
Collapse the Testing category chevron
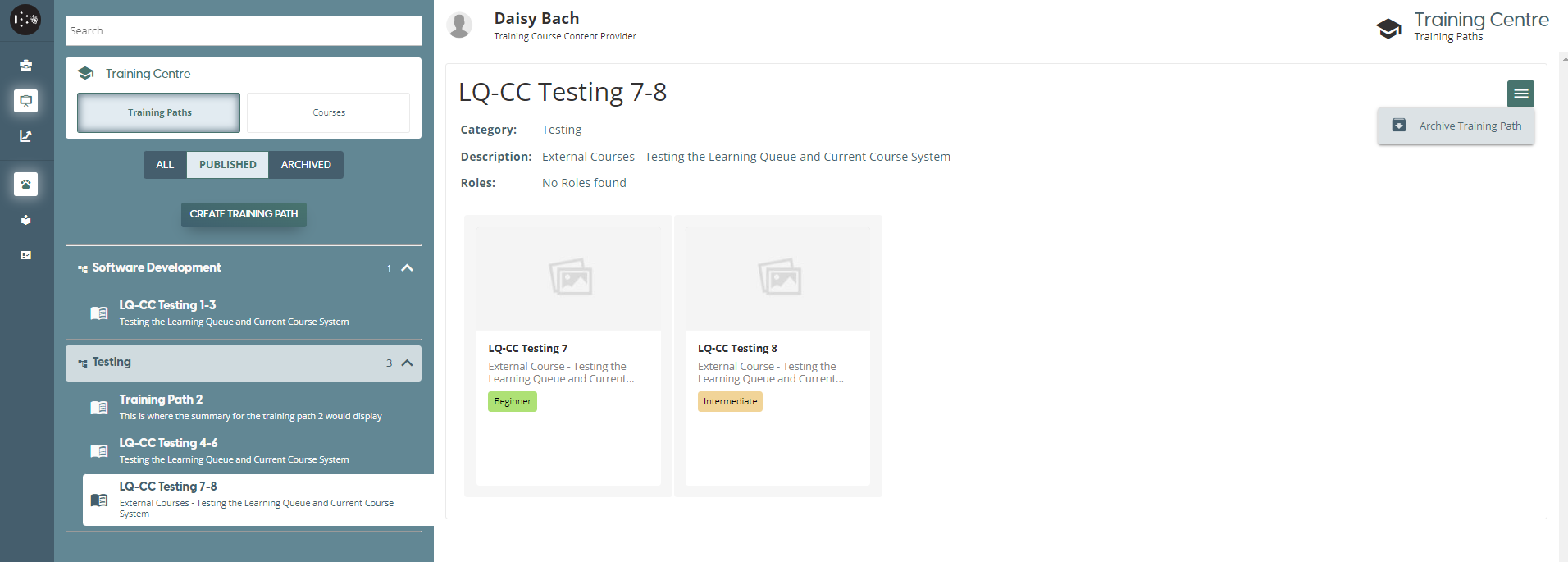pos(407,363)
